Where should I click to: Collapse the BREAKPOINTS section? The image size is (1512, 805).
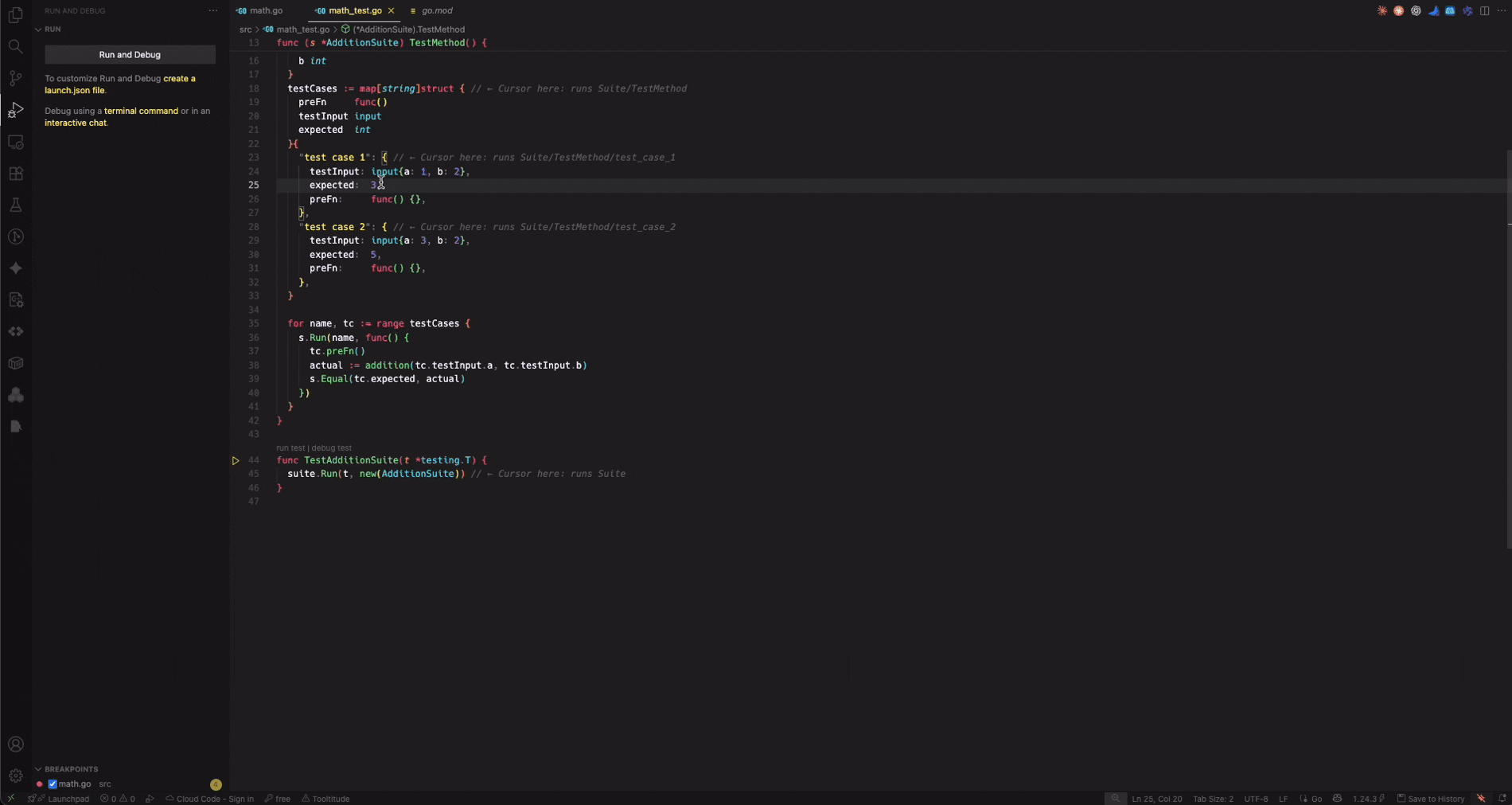pos(38,769)
